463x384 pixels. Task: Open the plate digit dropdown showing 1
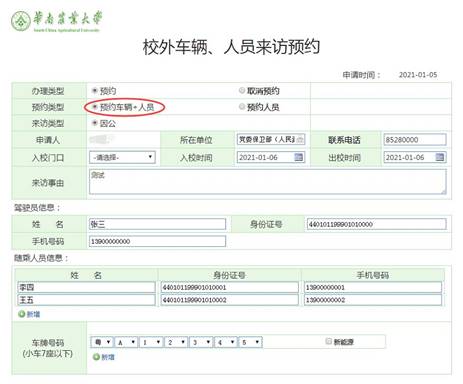coord(151,342)
